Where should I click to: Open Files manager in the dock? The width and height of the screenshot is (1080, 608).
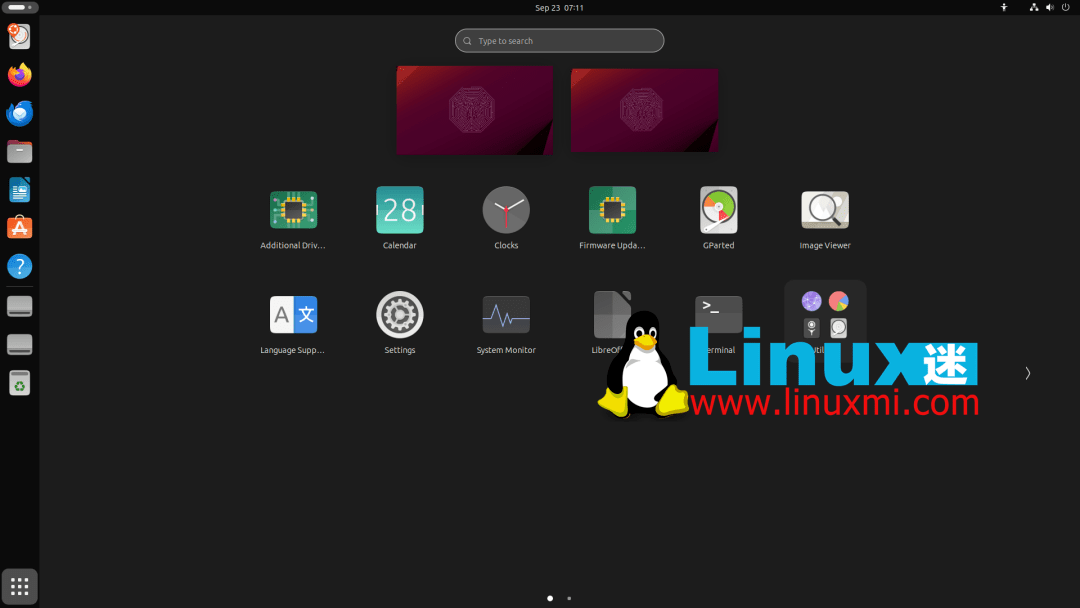(19, 151)
